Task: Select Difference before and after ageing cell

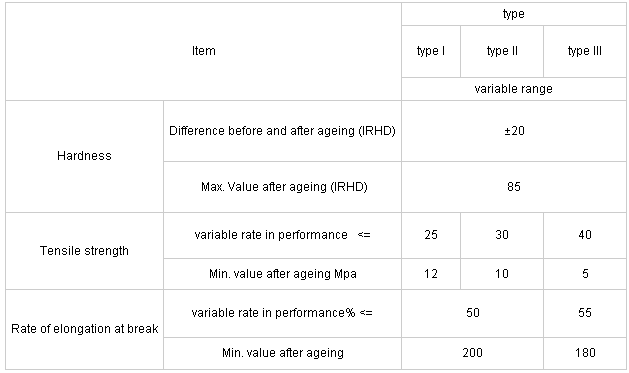Action: (282, 131)
